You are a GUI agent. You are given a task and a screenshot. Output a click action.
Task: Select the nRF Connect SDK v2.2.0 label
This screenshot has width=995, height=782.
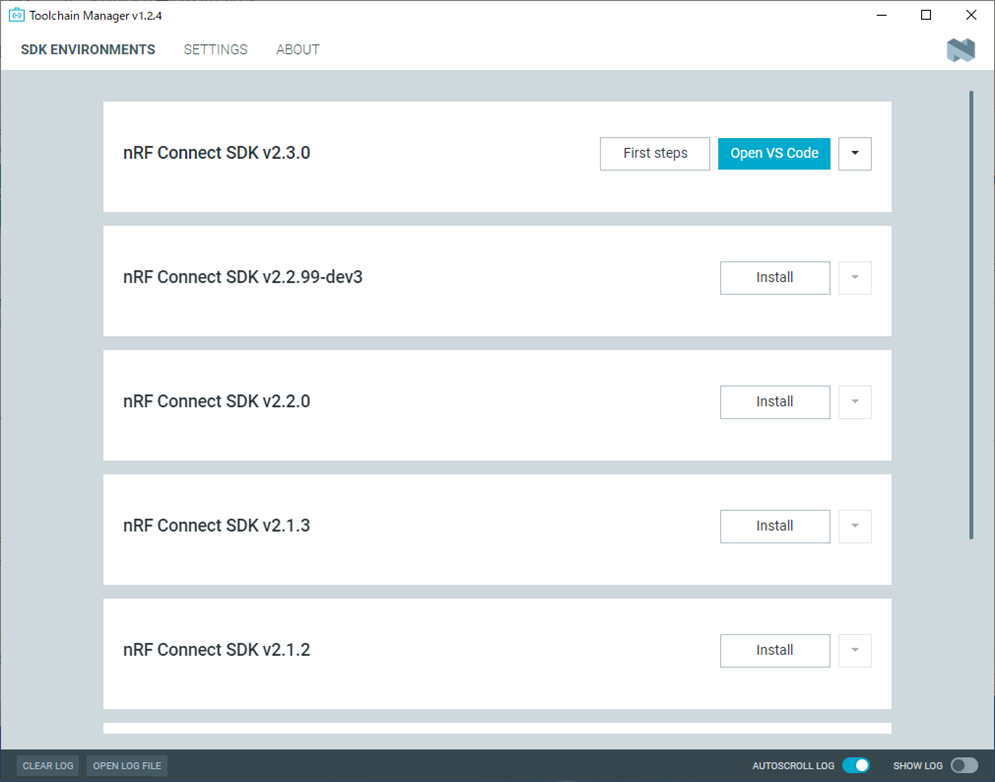[216, 402]
